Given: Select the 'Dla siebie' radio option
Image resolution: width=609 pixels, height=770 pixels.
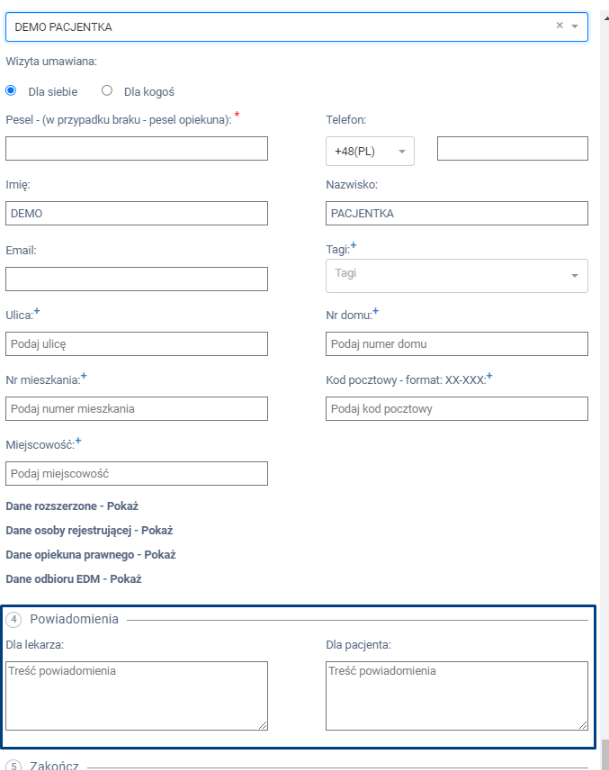Looking at the screenshot, I should pos(11,92).
